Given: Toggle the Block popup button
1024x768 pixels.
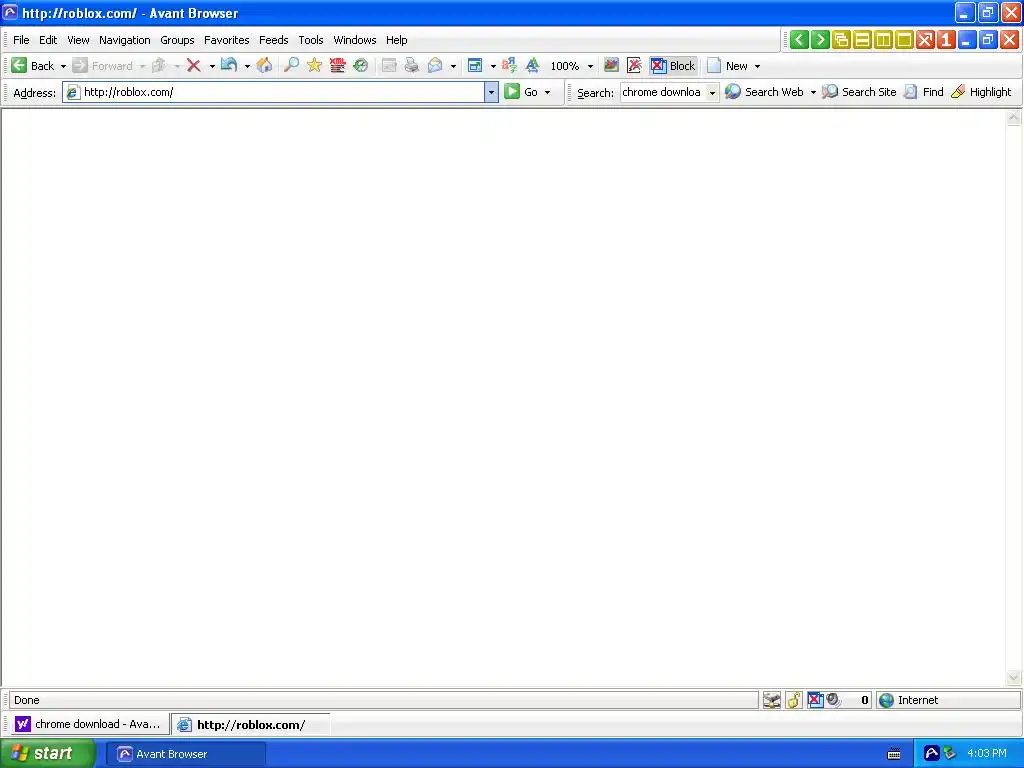Looking at the screenshot, I should [673, 66].
